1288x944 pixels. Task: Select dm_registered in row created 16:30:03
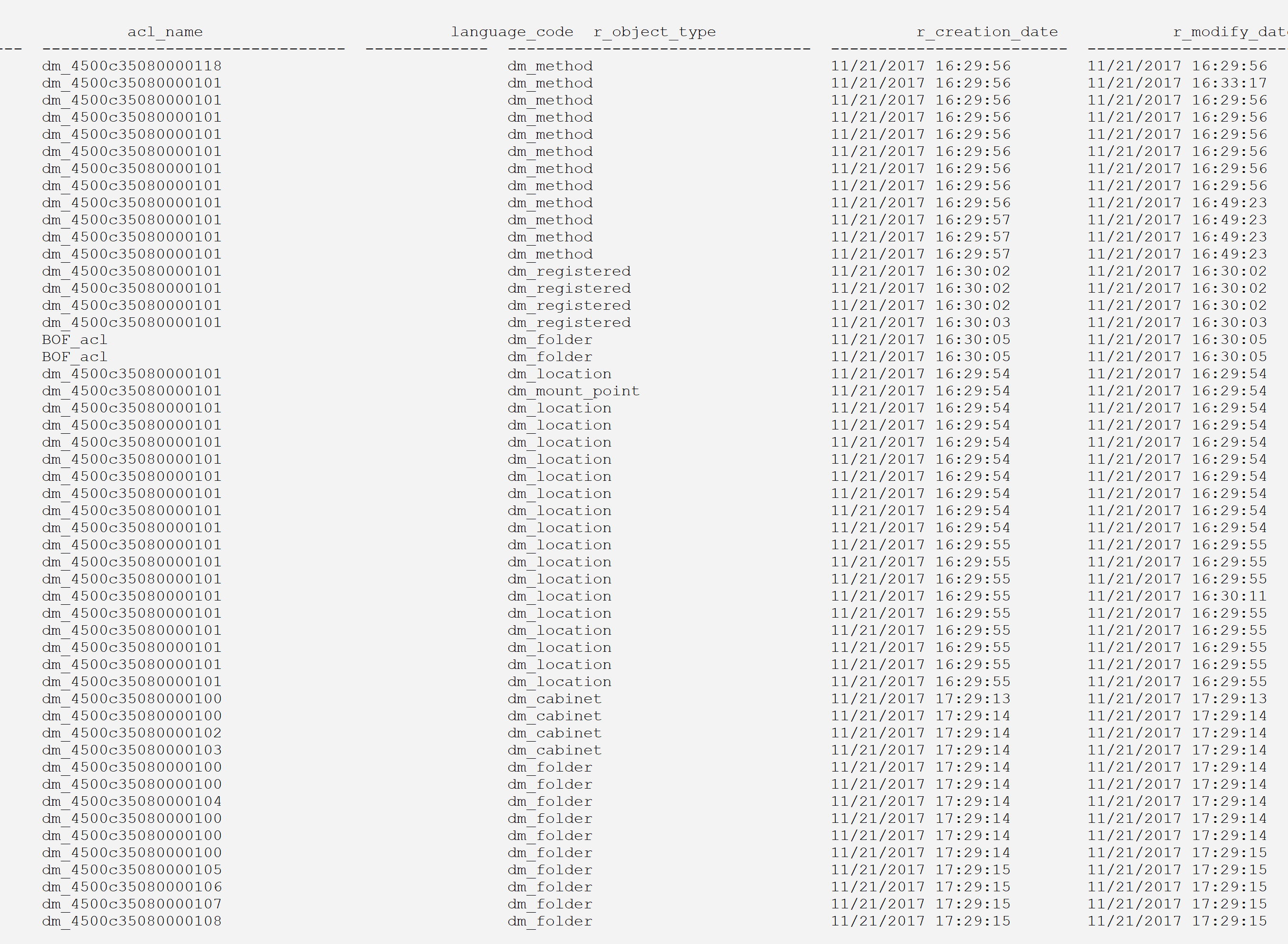[569, 323]
